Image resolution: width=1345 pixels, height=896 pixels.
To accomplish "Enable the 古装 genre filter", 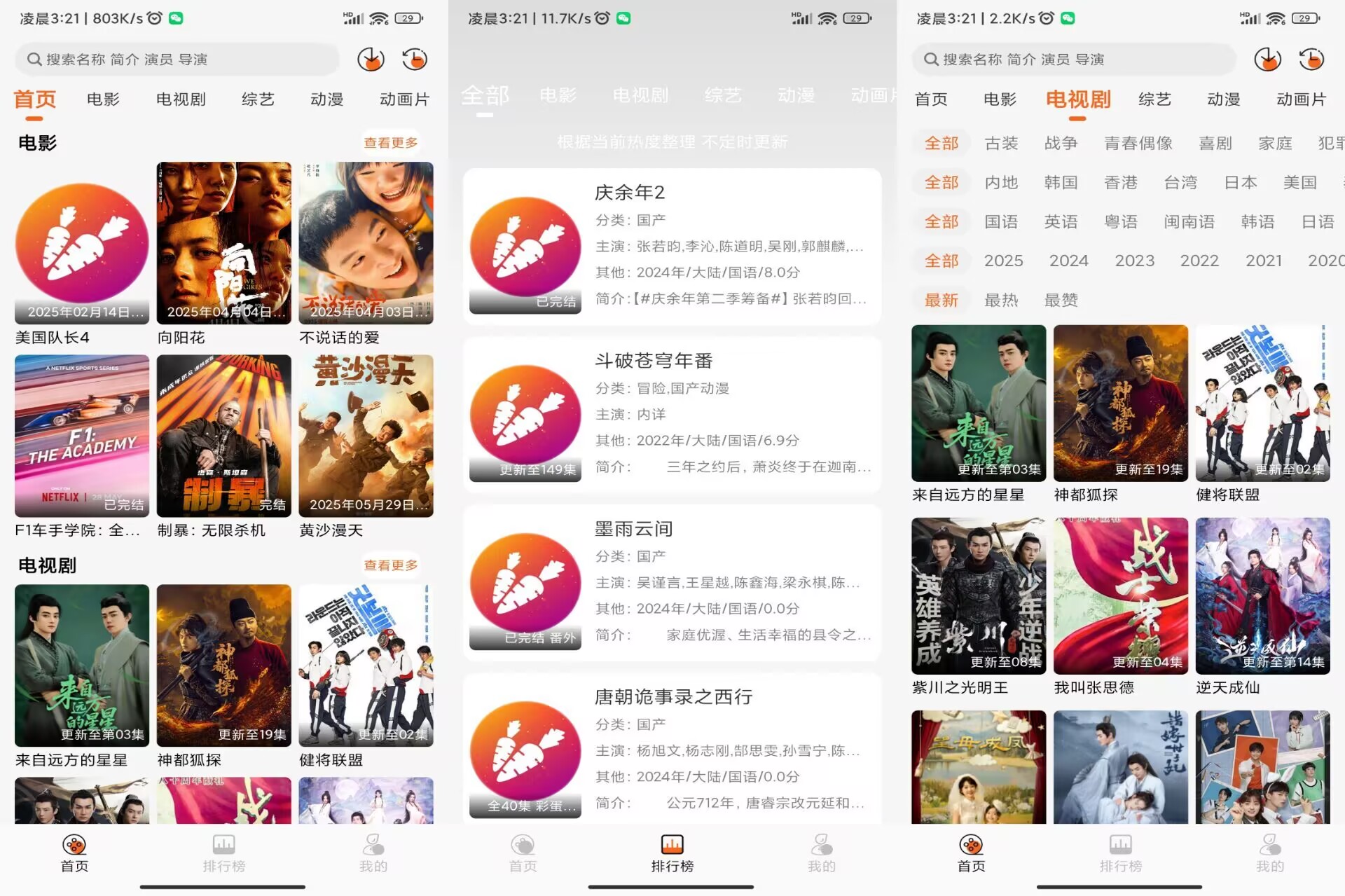I will 1002,143.
